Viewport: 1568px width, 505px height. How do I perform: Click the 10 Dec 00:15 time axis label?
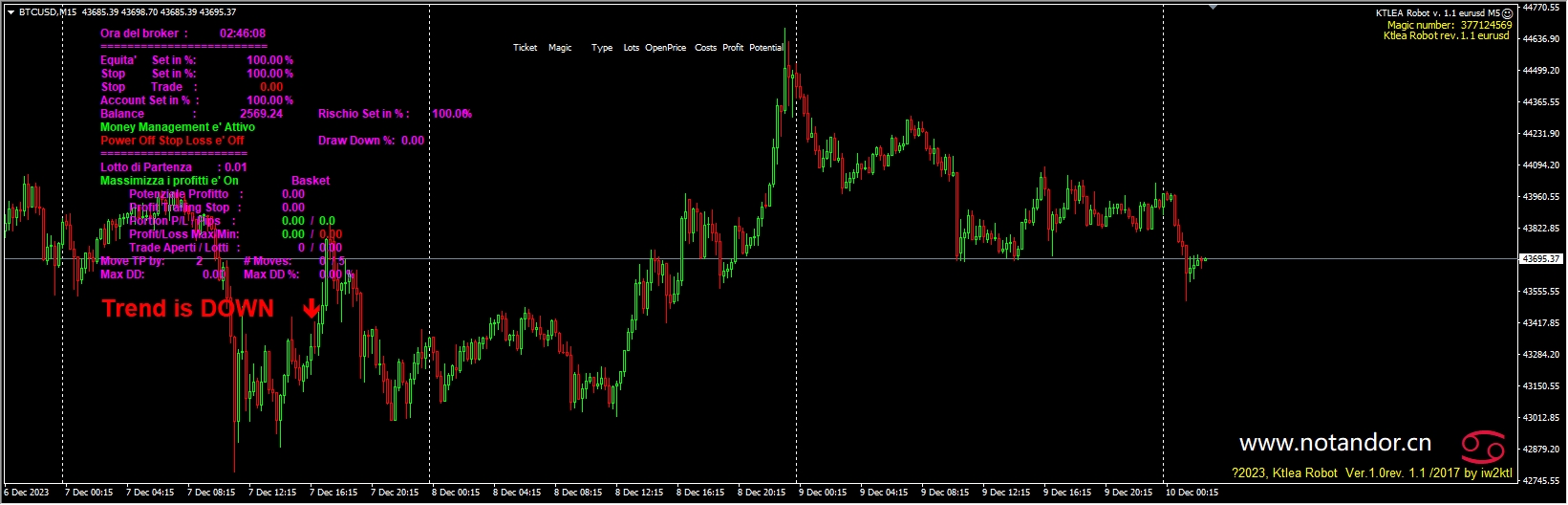1192,493
